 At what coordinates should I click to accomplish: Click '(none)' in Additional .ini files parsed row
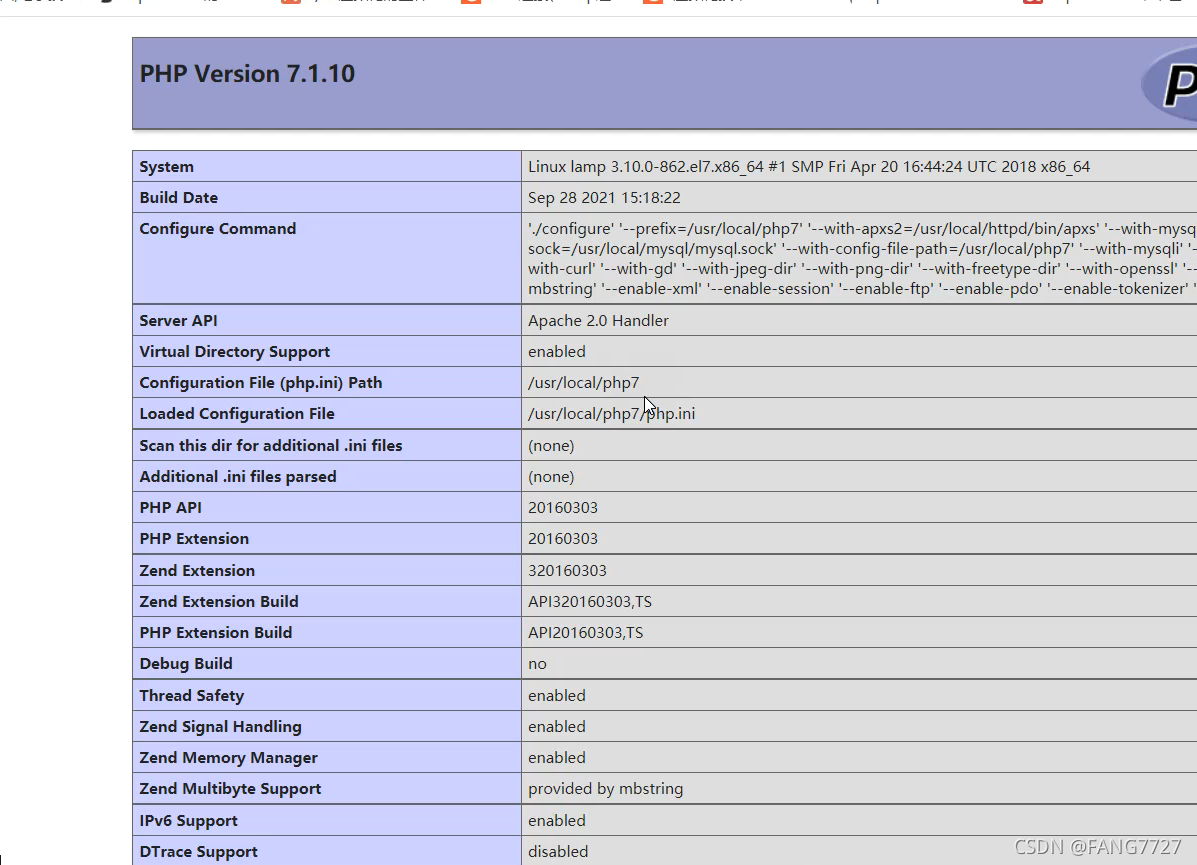coord(551,477)
